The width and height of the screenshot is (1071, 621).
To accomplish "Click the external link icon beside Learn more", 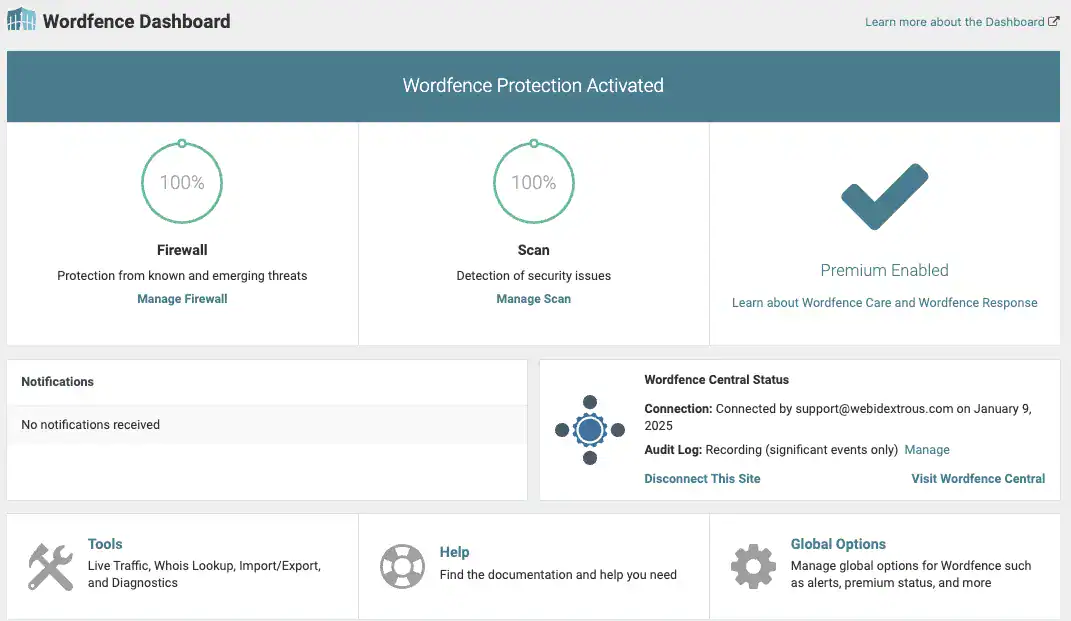I will pyautogui.click(x=1053, y=22).
